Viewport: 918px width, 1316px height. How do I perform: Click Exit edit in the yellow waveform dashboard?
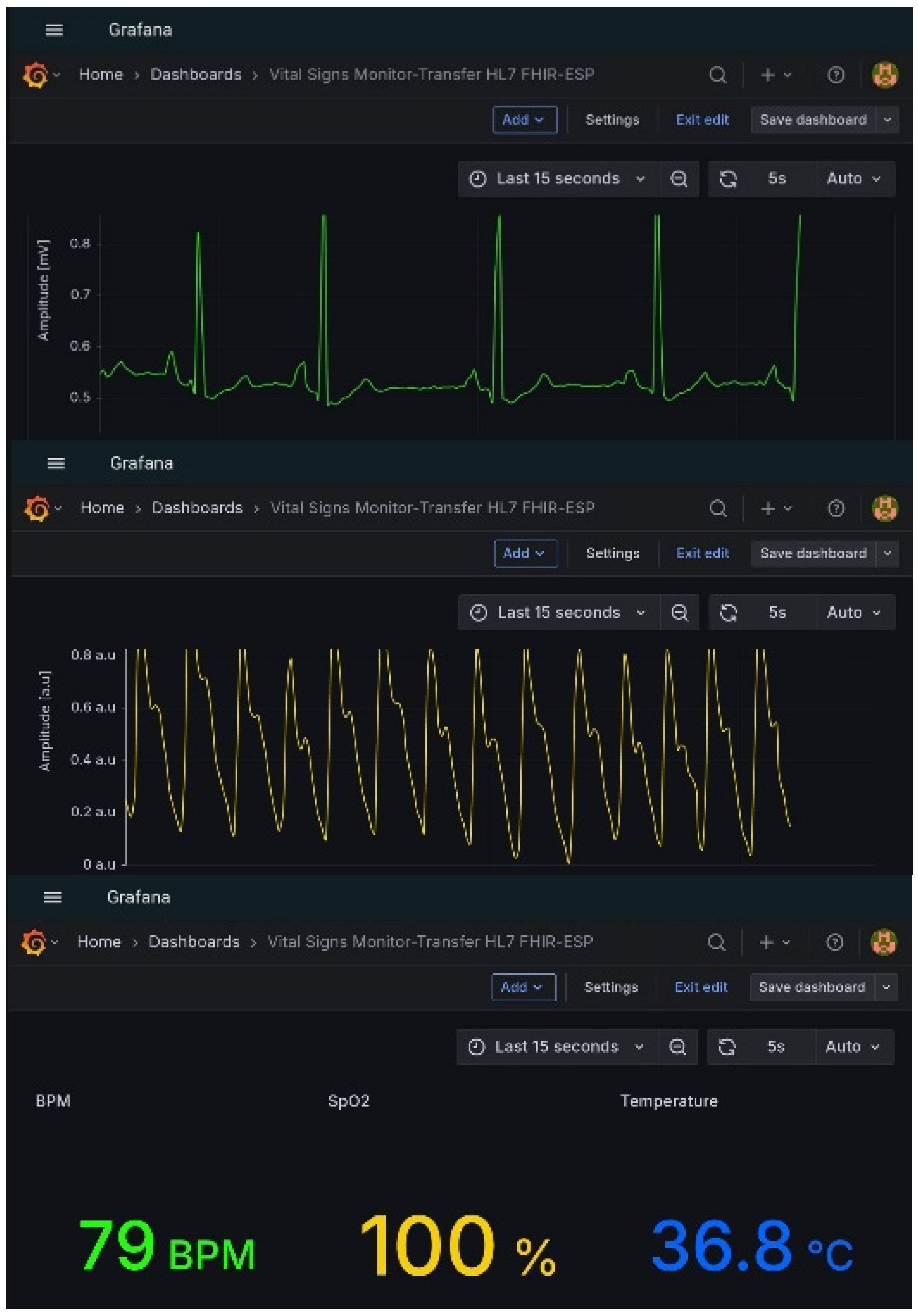click(702, 553)
